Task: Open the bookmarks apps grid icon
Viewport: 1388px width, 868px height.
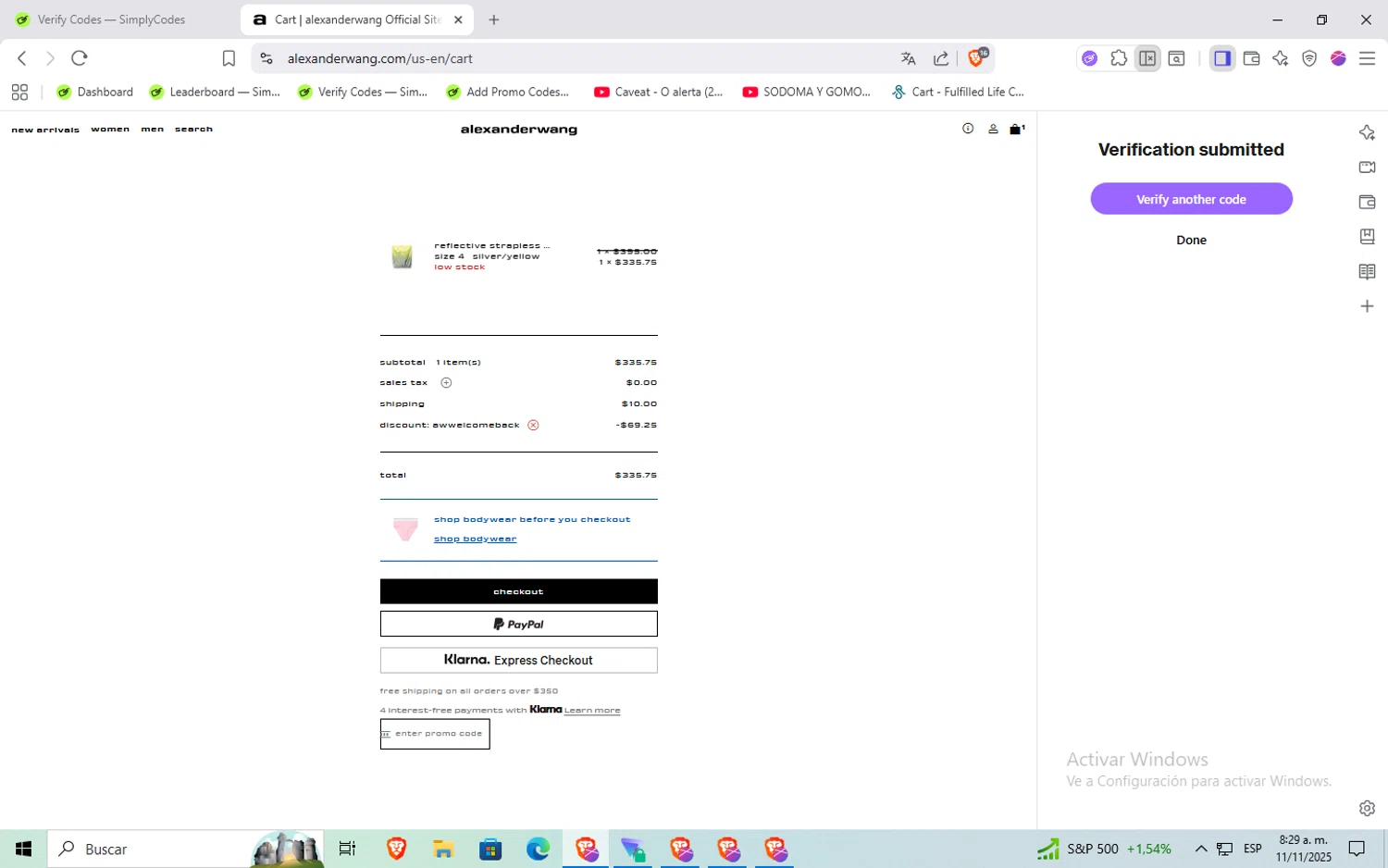Action: click(x=19, y=92)
